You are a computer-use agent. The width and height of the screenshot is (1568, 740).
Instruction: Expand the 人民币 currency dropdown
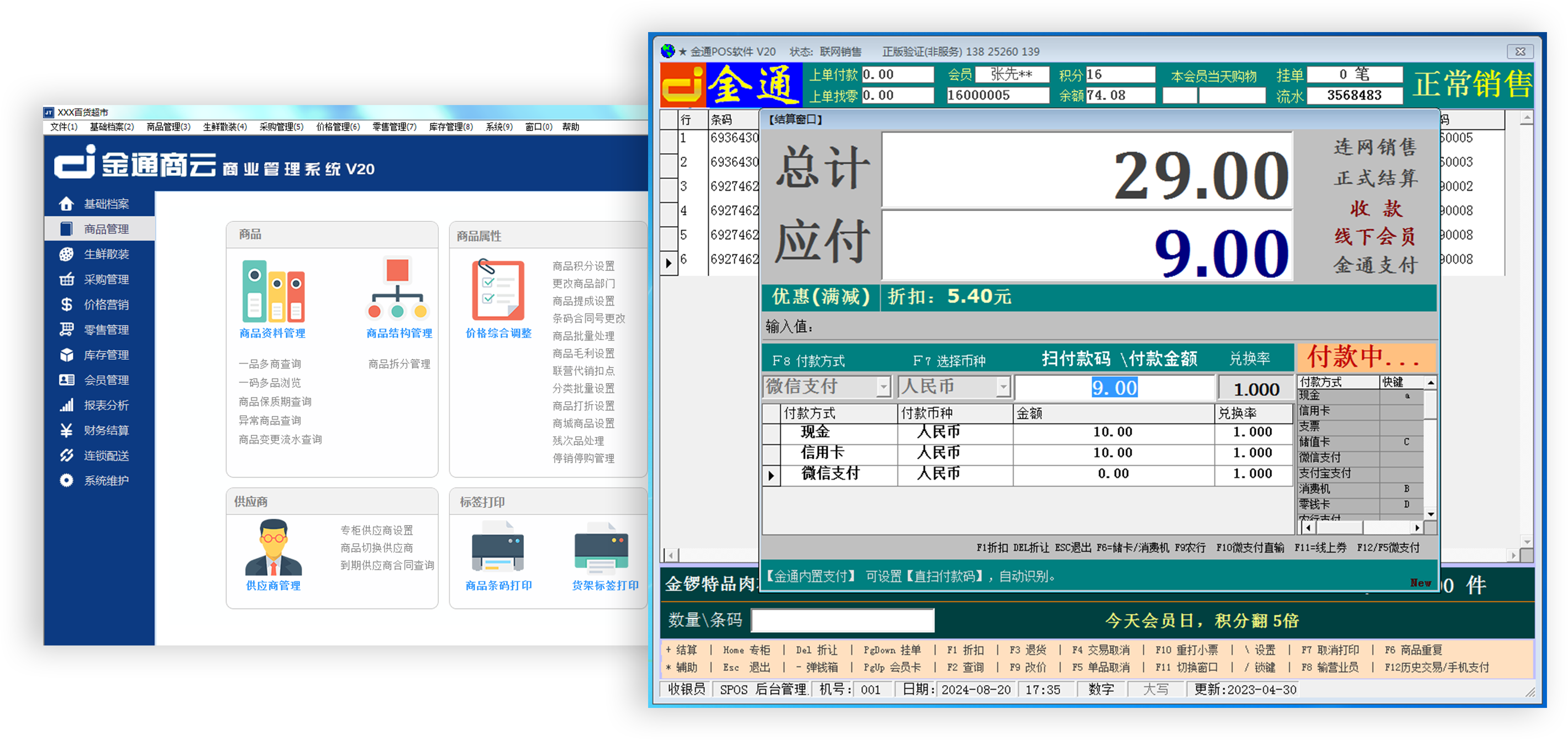1003,387
